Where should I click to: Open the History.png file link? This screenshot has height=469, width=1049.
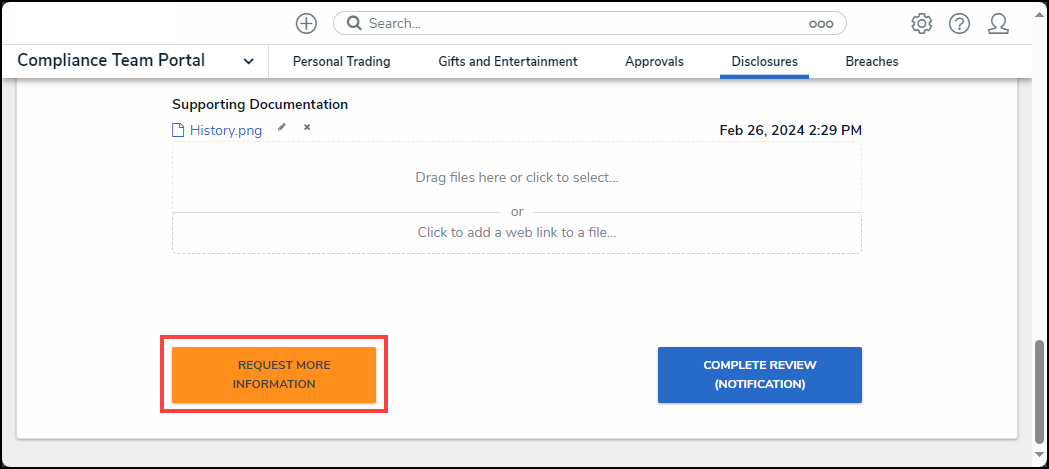225,130
